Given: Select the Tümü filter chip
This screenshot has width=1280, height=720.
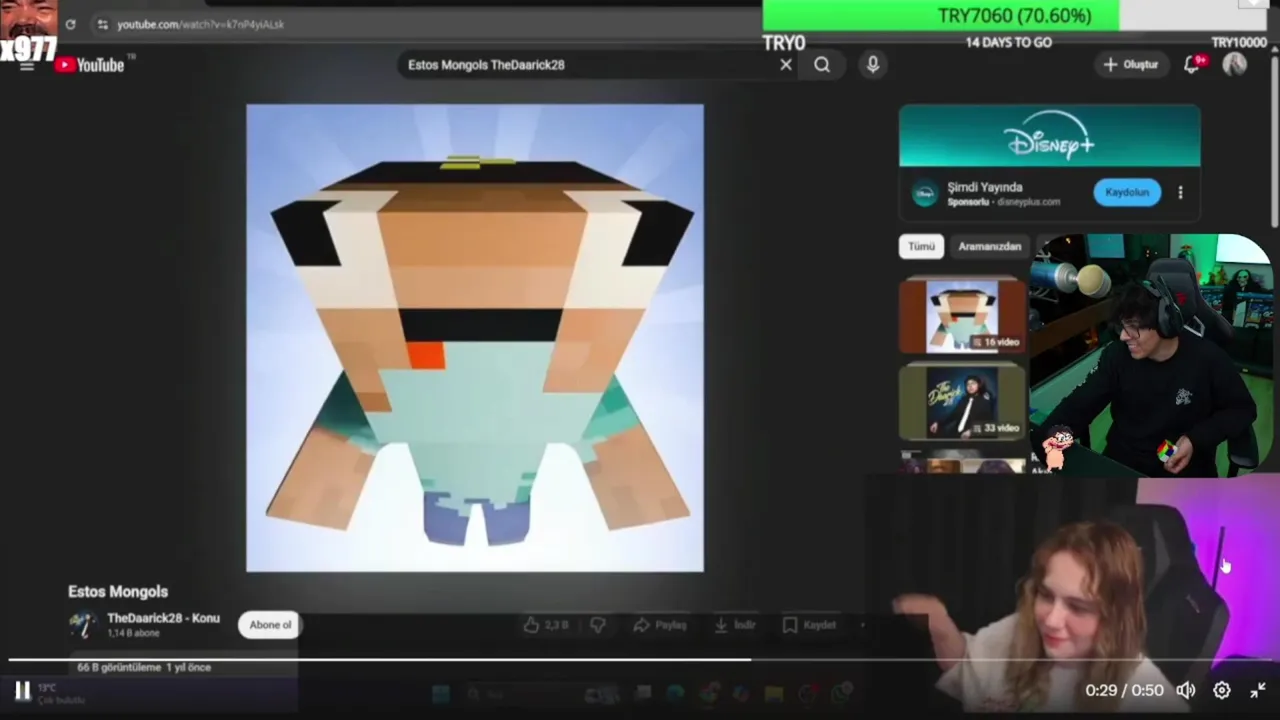Looking at the screenshot, I should click(921, 246).
